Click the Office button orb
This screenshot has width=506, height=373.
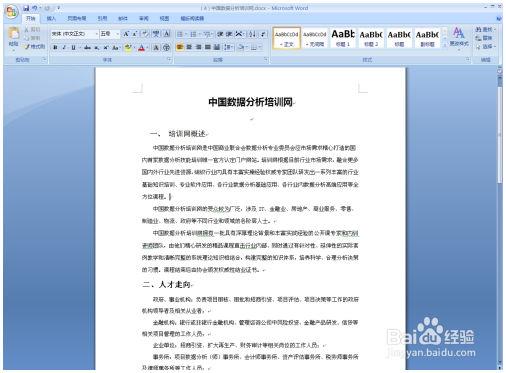coord(12,12)
